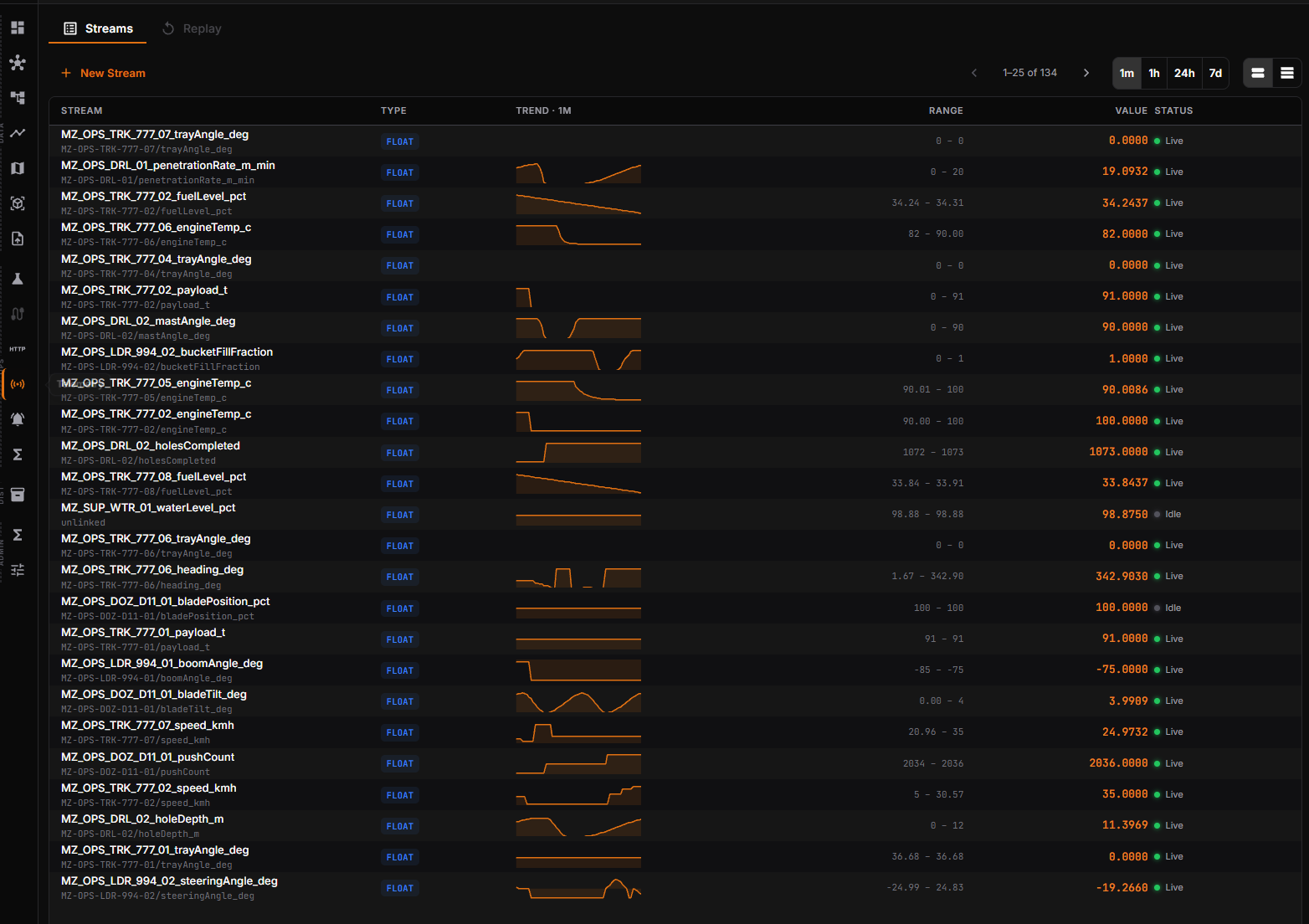Open stream MZ_OPS_LDR_994_02_steeringAngle_deg

pos(169,880)
